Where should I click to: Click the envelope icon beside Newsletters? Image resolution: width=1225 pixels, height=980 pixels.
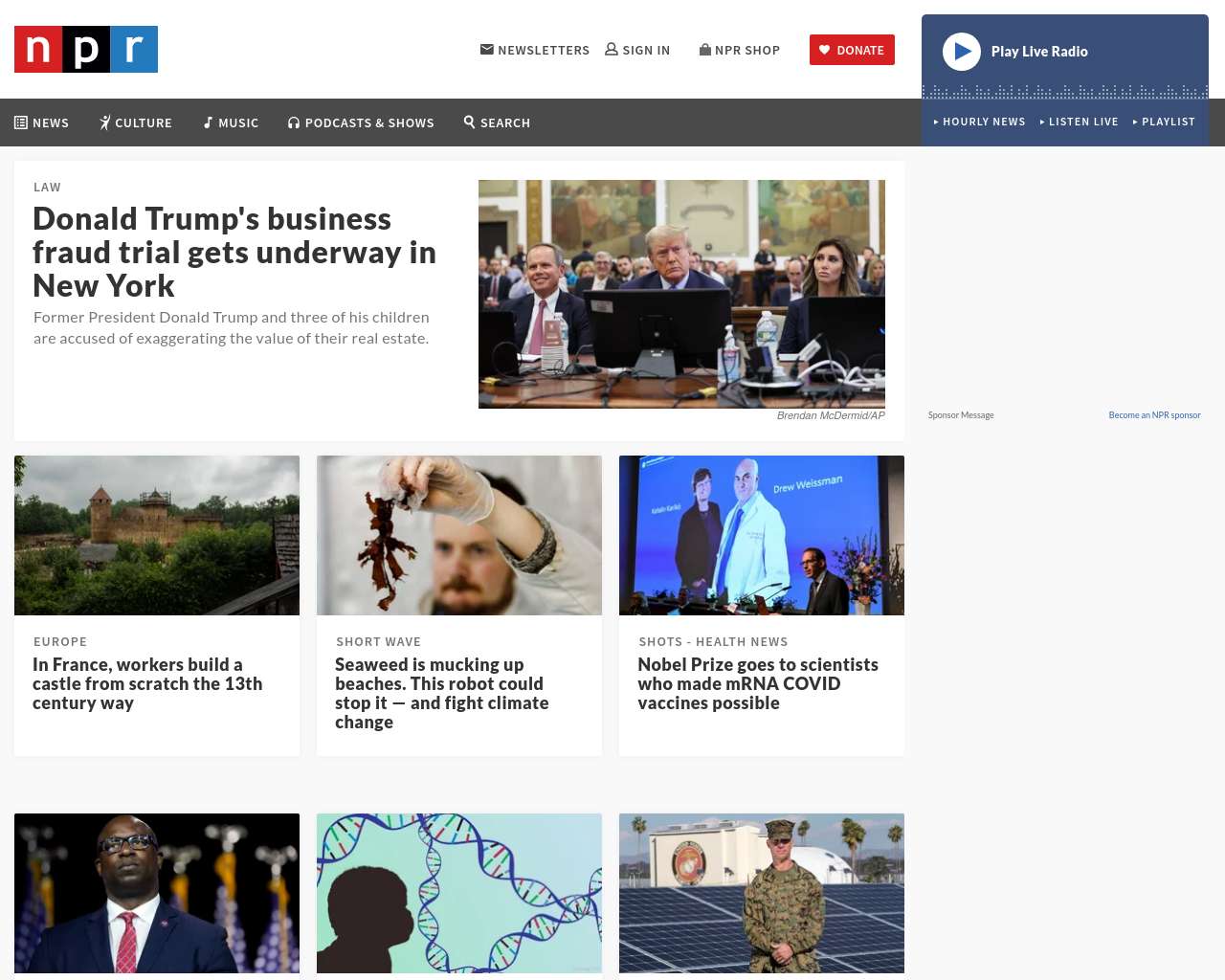(x=487, y=50)
